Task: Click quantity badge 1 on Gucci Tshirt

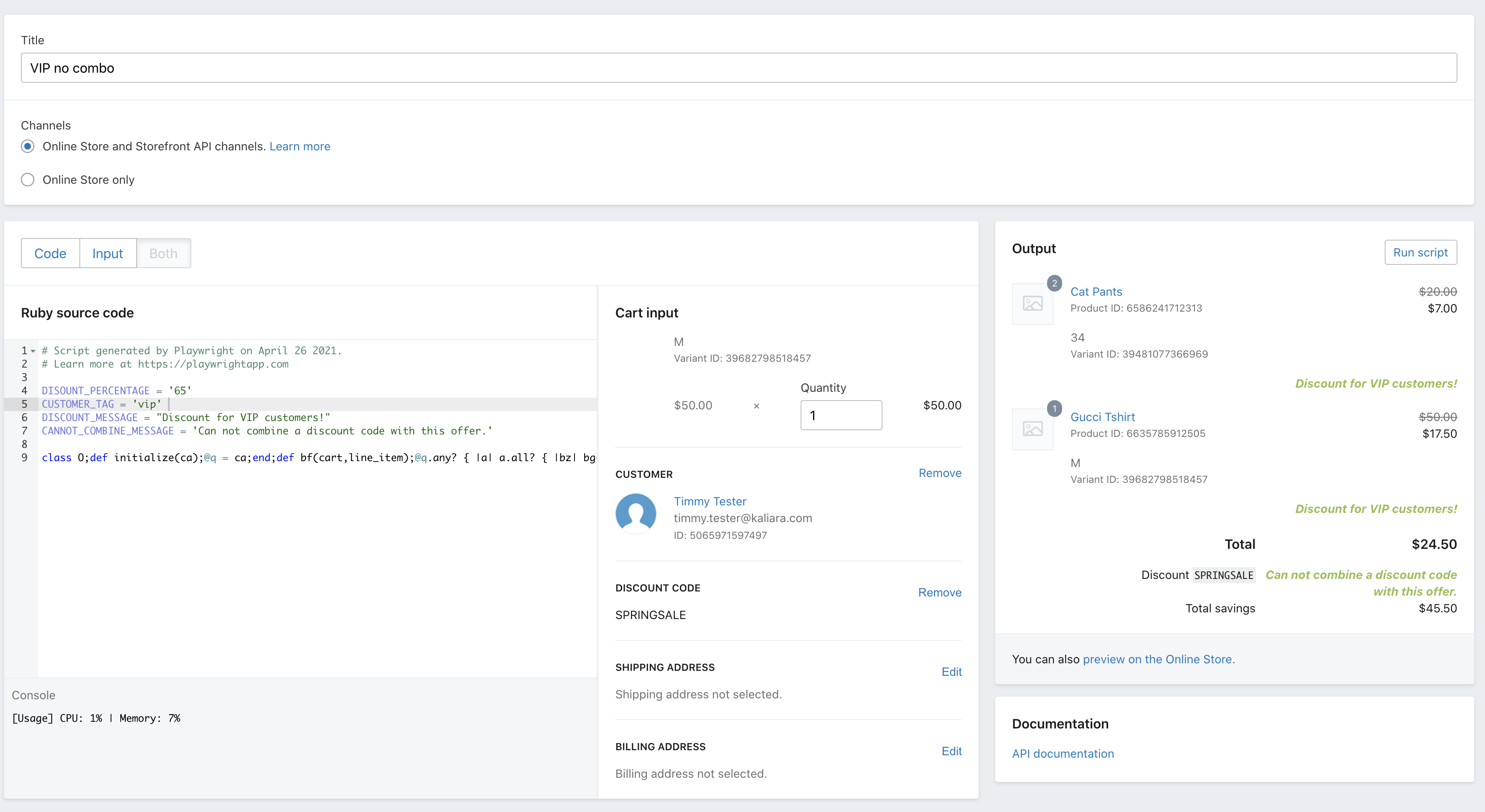Action: [x=1054, y=409]
